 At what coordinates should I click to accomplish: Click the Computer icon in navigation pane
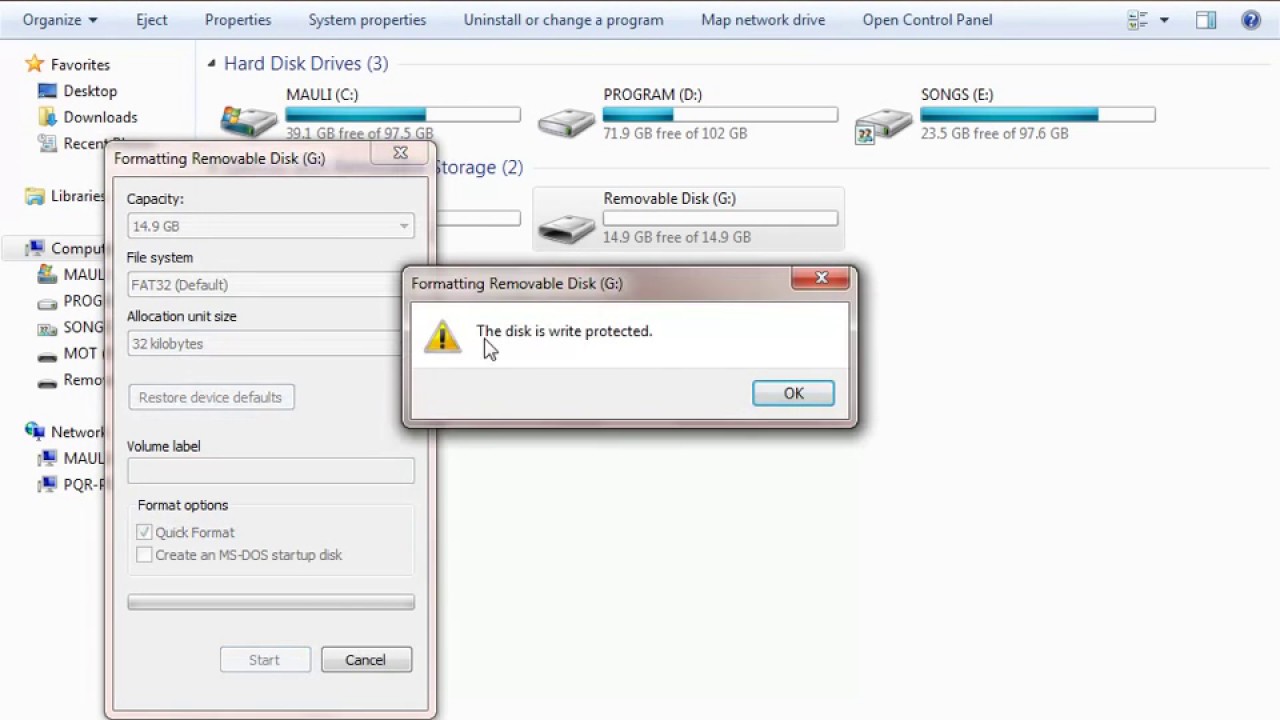(x=35, y=248)
